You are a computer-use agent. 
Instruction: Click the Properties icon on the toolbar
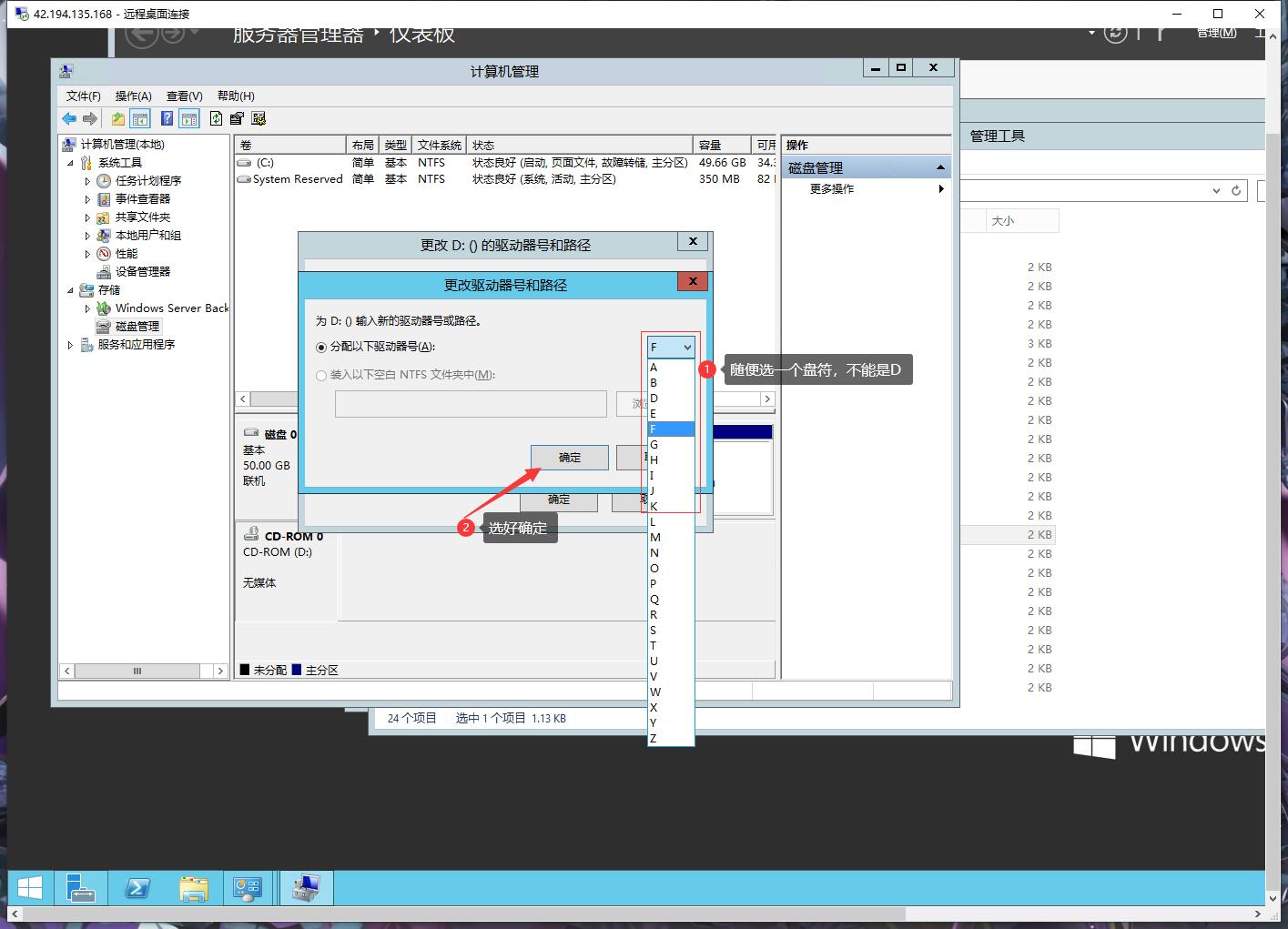click(x=237, y=118)
